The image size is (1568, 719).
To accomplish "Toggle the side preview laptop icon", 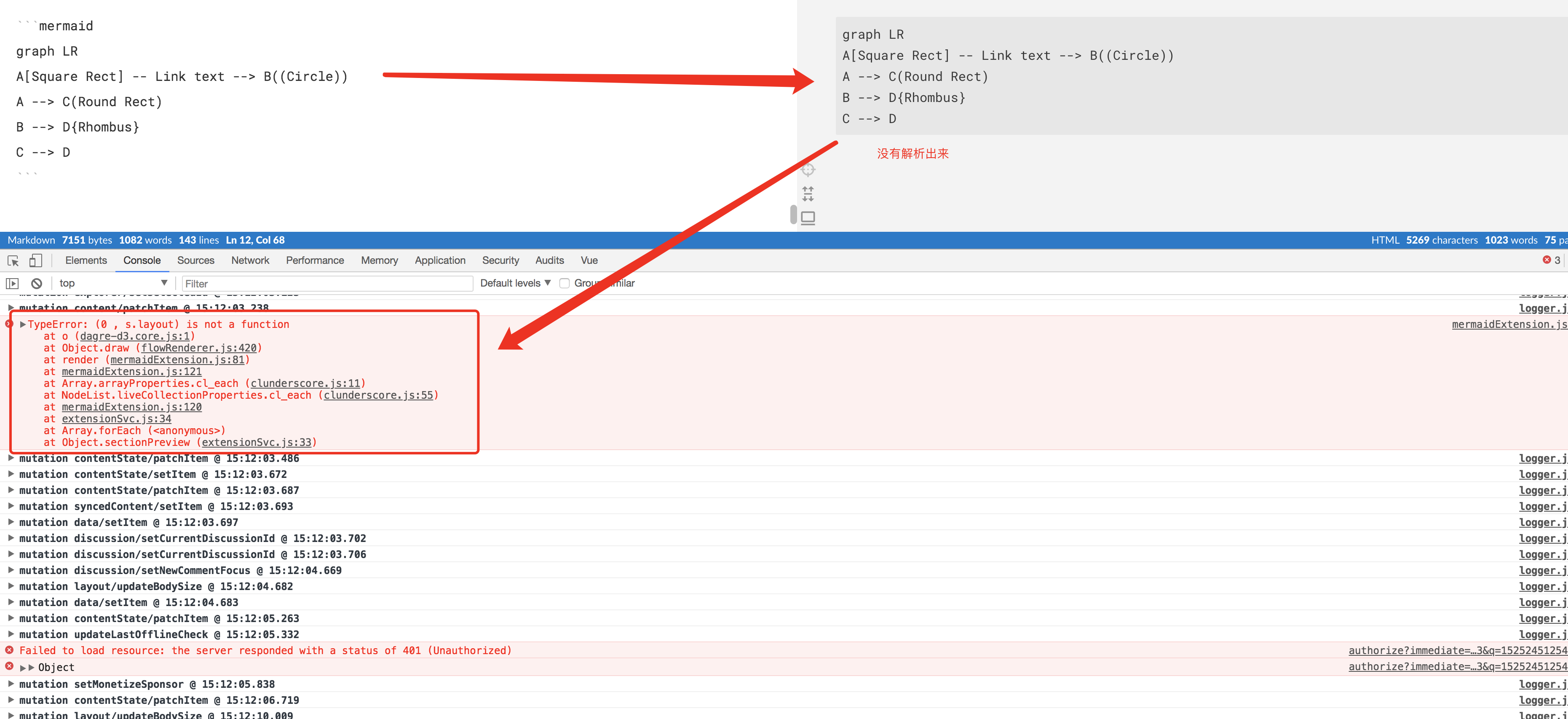I will point(808,217).
